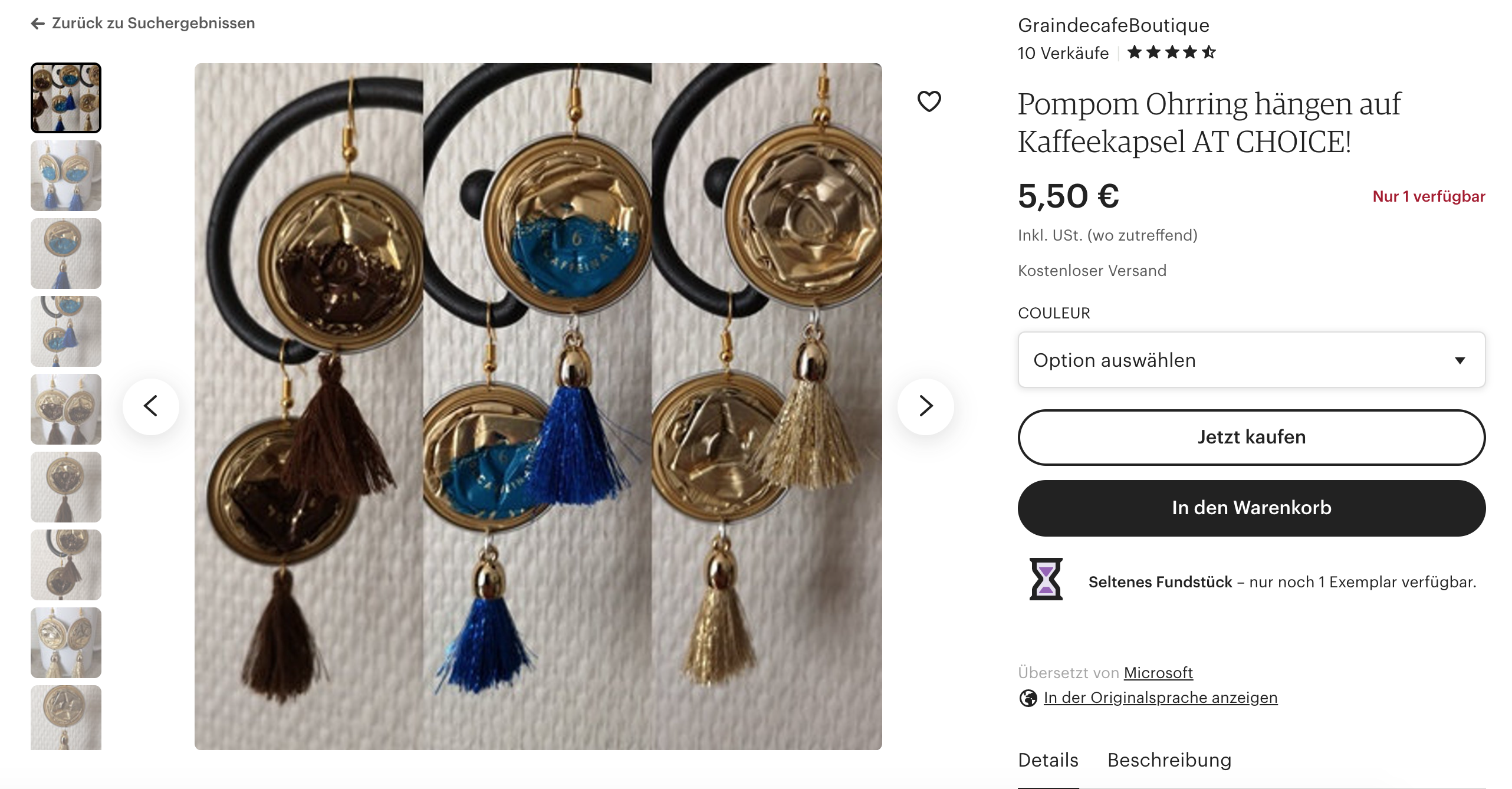Viewport: 1512px width, 789px height.
Task: Switch to the Beschreibung tab
Action: (1169, 760)
